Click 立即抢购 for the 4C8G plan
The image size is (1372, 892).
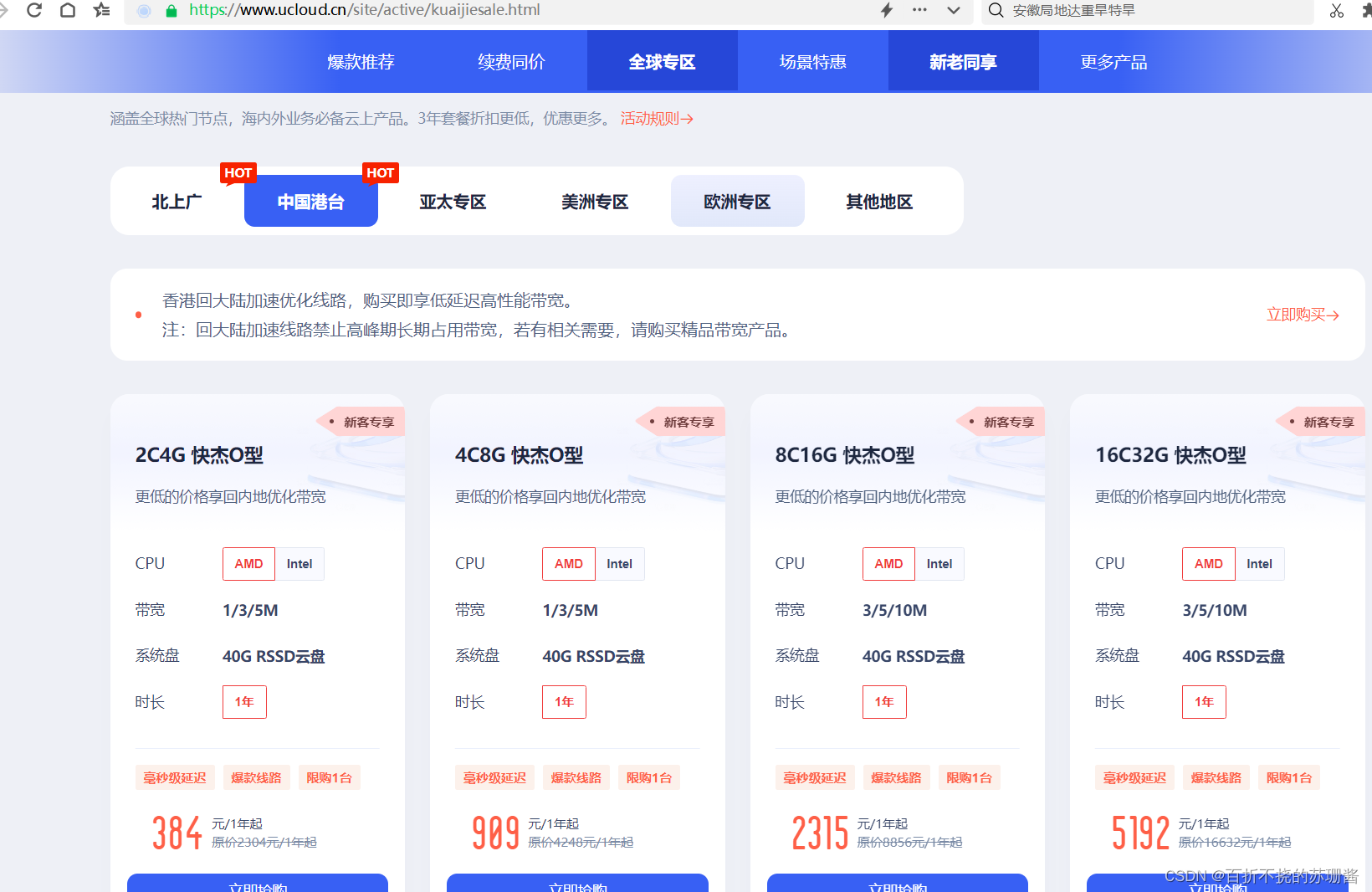pos(577,884)
